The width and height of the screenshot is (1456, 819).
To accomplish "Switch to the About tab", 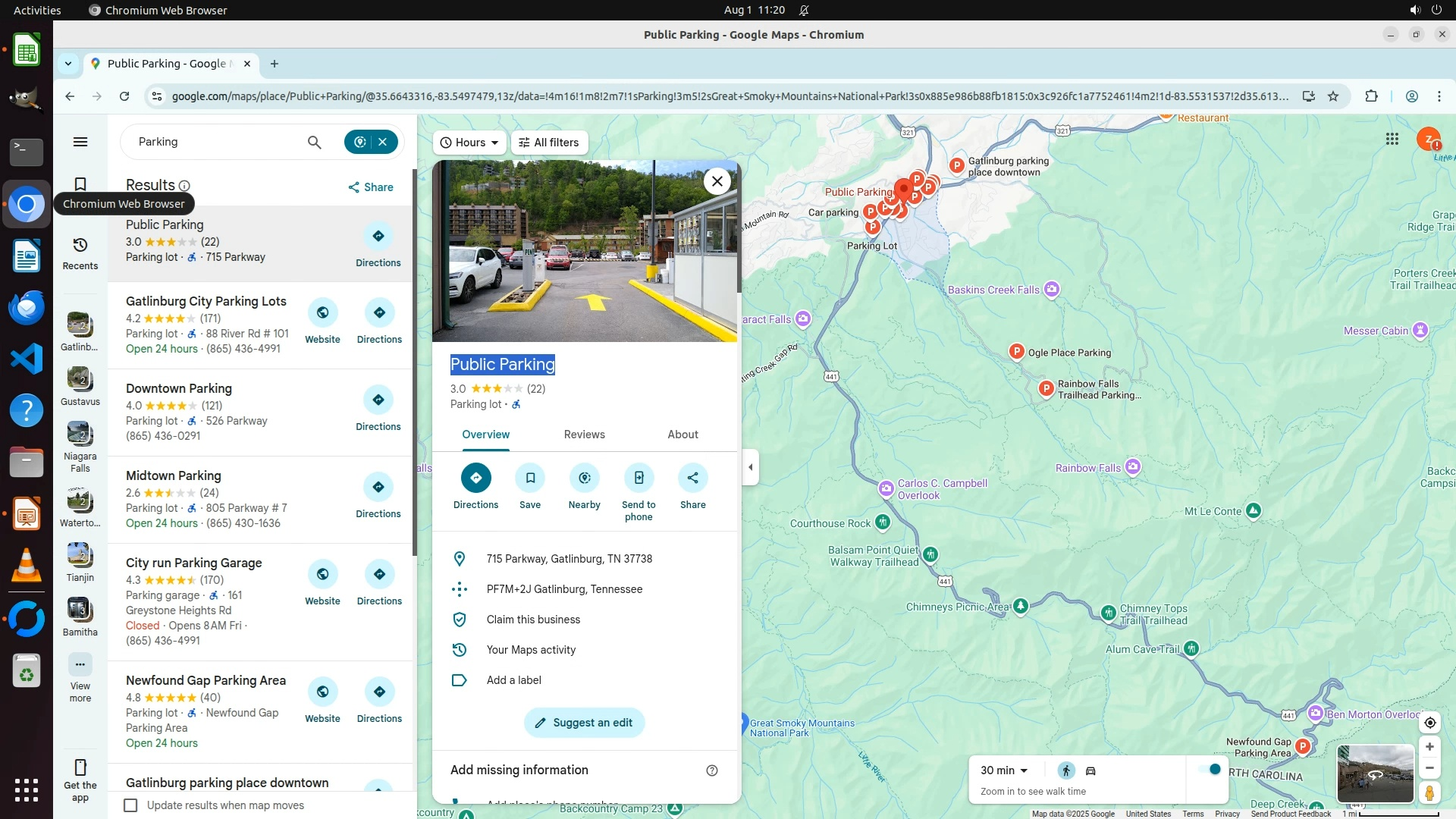I will pyautogui.click(x=682, y=435).
